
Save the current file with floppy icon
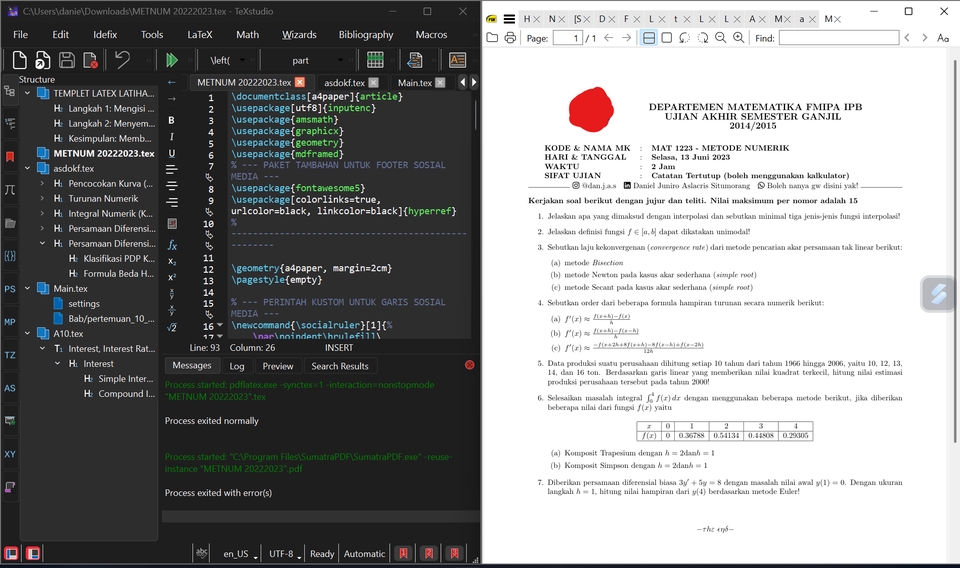click(x=67, y=60)
